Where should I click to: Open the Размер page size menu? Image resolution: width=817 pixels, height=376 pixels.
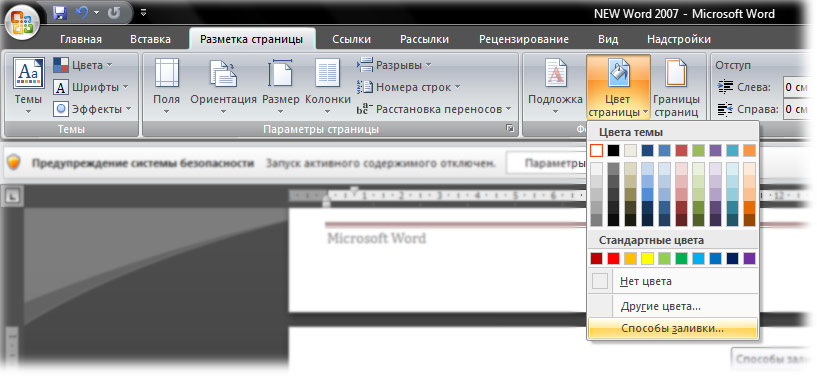280,86
